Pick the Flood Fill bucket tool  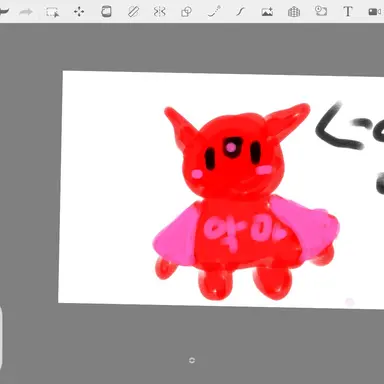pos(106,12)
